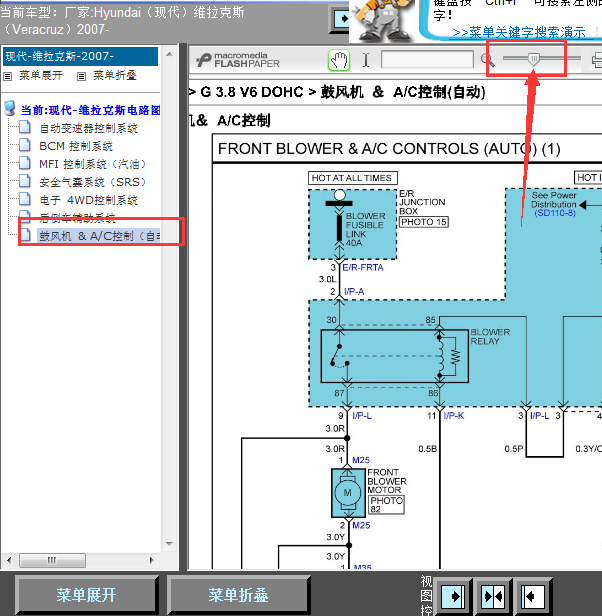Click the FlashPaper search text field
This screenshot has width=602, height=616.
tap(427, 60)
